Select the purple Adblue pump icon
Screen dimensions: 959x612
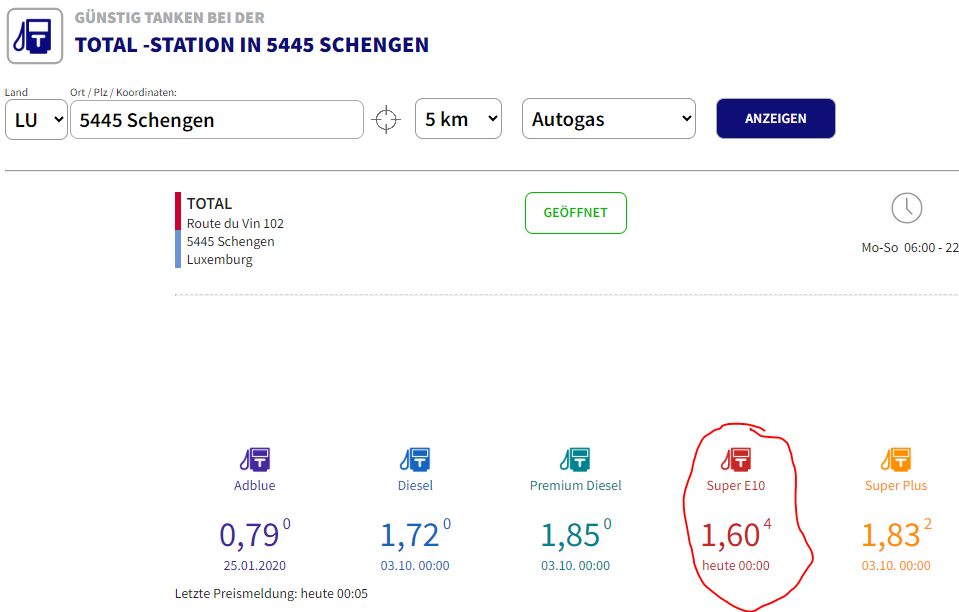tap(255, 459)
